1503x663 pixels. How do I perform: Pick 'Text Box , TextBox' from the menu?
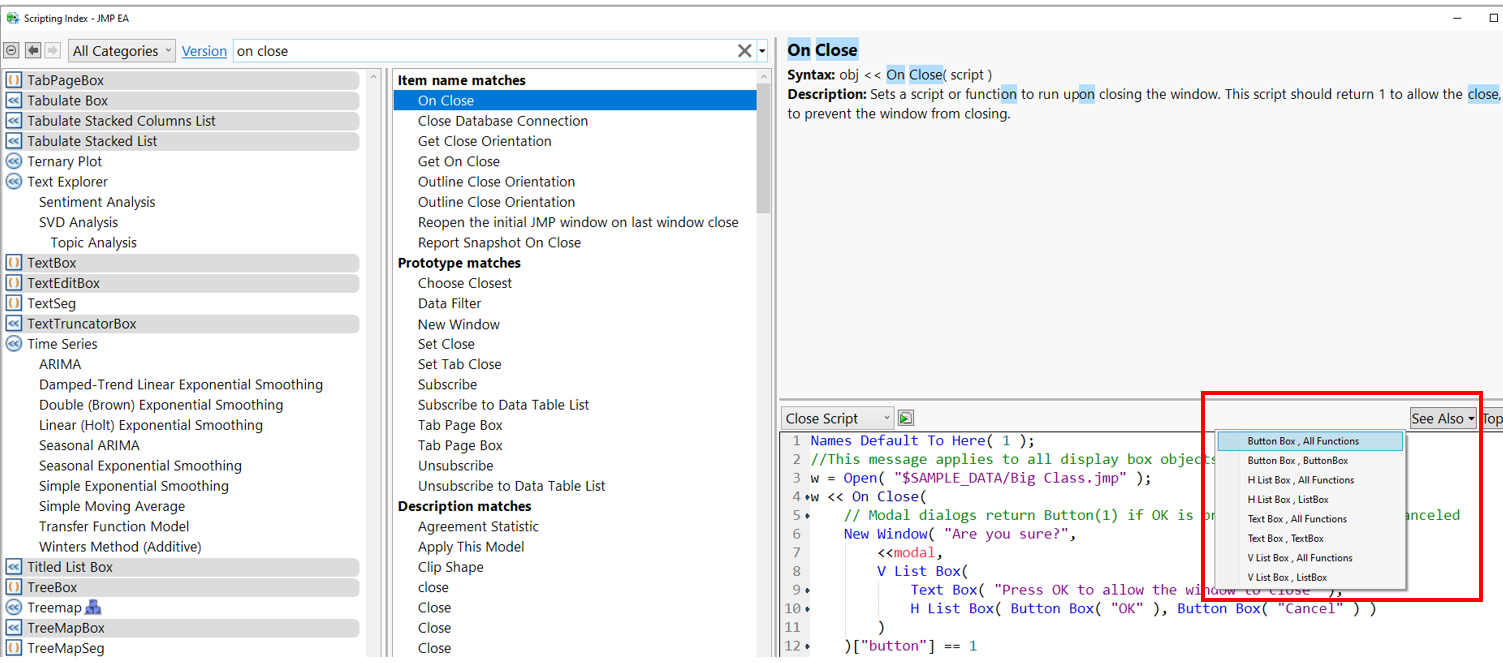pyautogui.click(x=1285, y=538)
